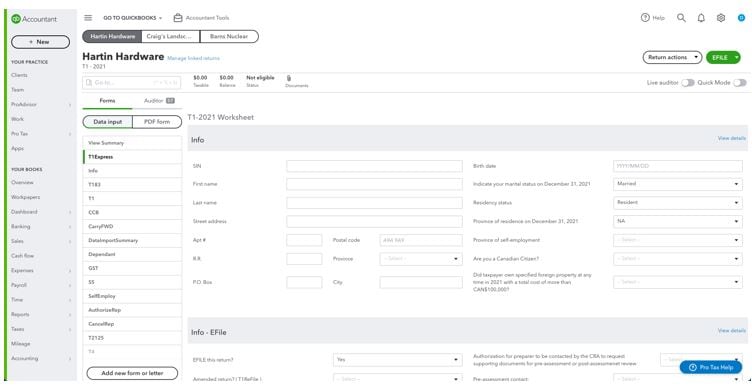The width and height of the screenshot is (752, 388).
Task: Open Province of self-employment dropdown
Action: pos(678,240)
